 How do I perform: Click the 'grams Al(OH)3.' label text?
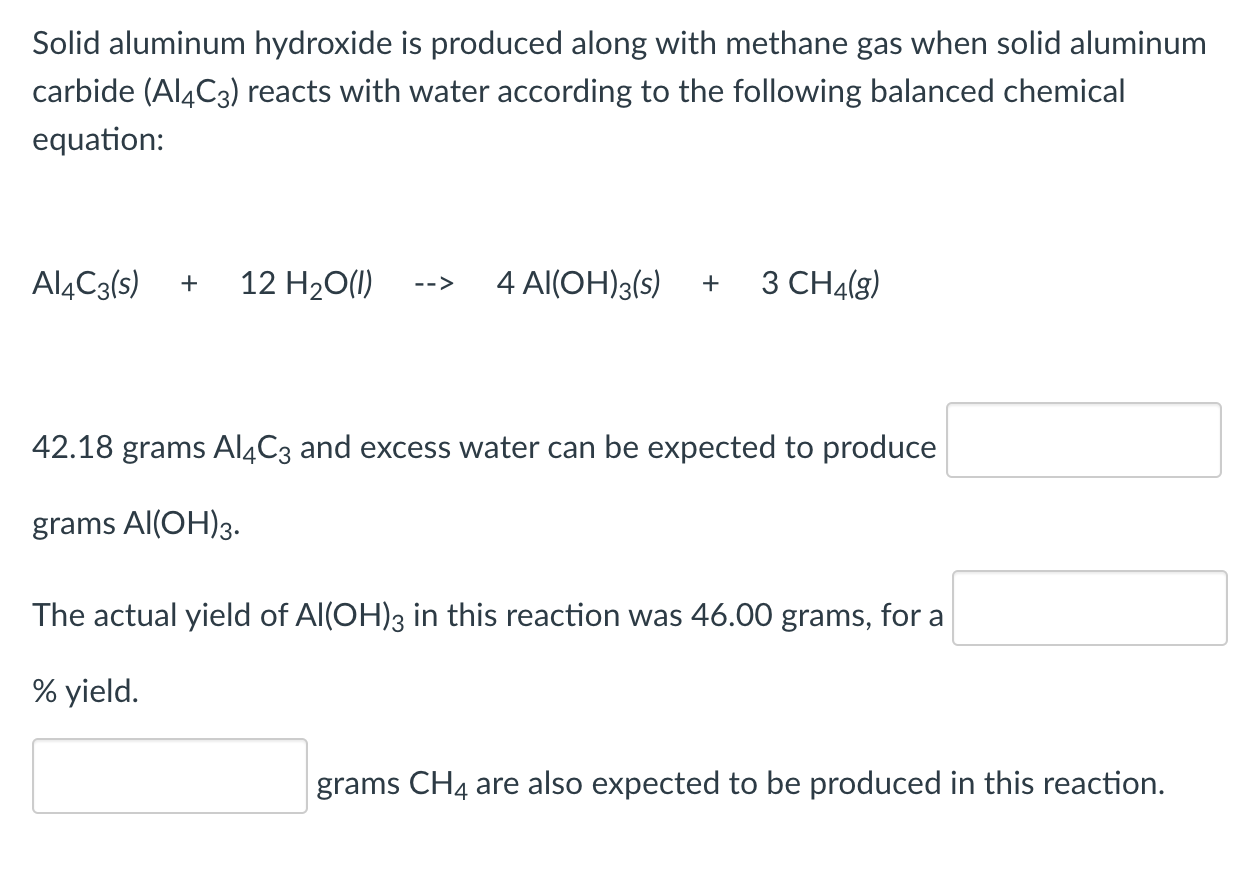point(136,524)
